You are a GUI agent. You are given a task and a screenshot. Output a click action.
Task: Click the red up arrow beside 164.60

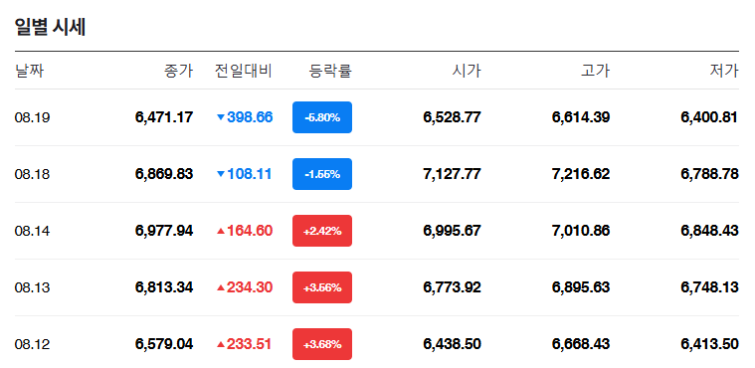(221, 231)
